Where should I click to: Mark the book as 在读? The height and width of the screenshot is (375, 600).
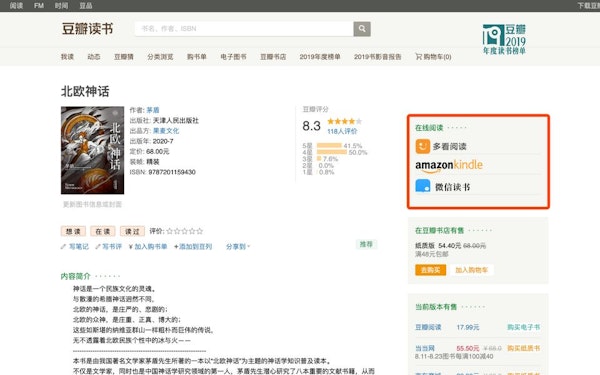103,231
